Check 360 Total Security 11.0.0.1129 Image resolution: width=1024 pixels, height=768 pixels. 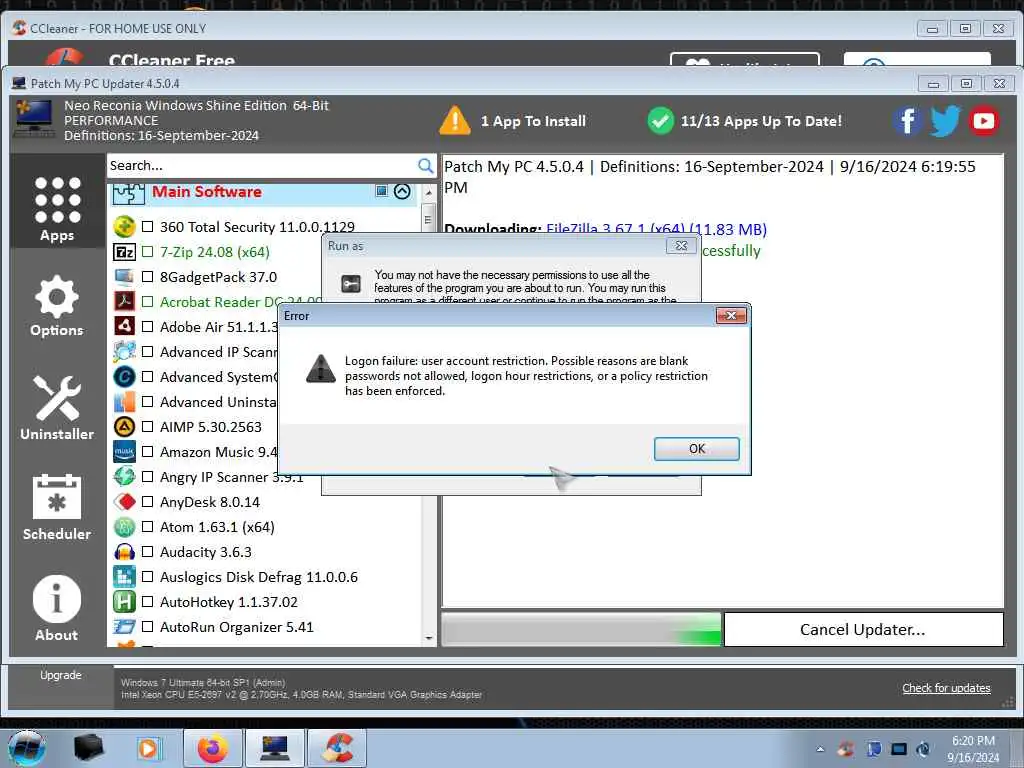click(148, 227)
